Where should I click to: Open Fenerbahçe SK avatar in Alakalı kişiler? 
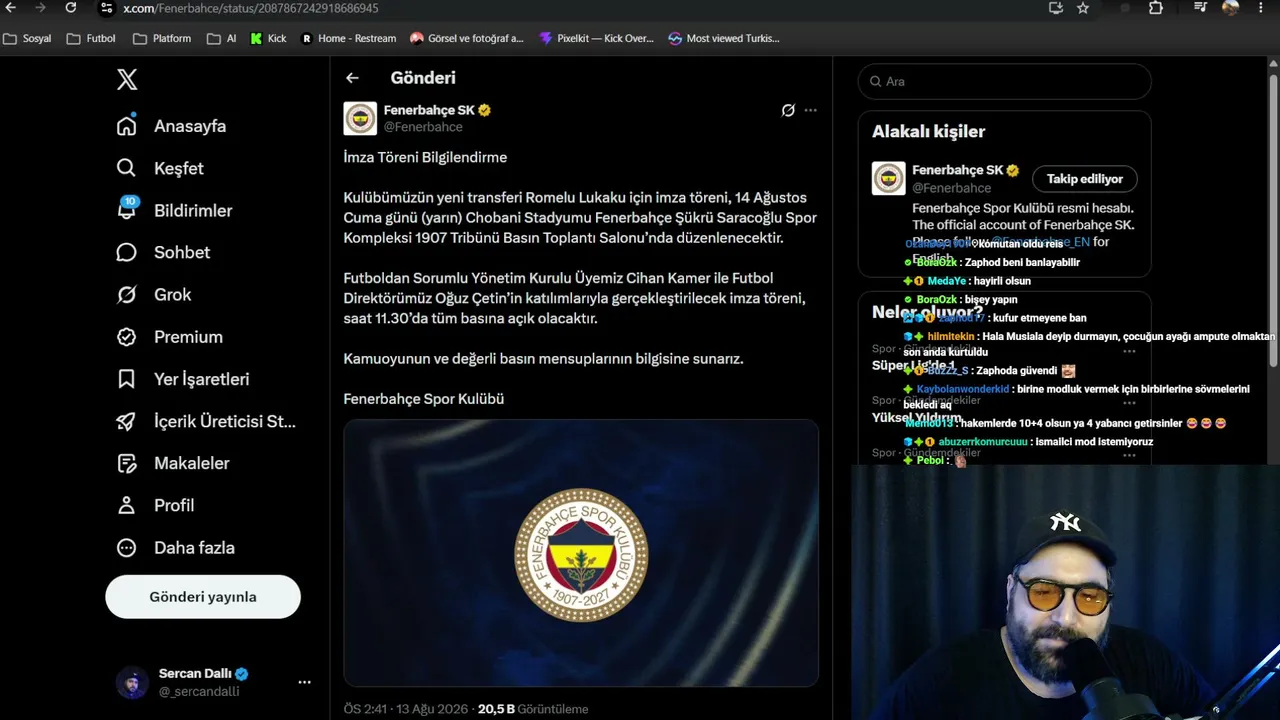tap(889, 178)
